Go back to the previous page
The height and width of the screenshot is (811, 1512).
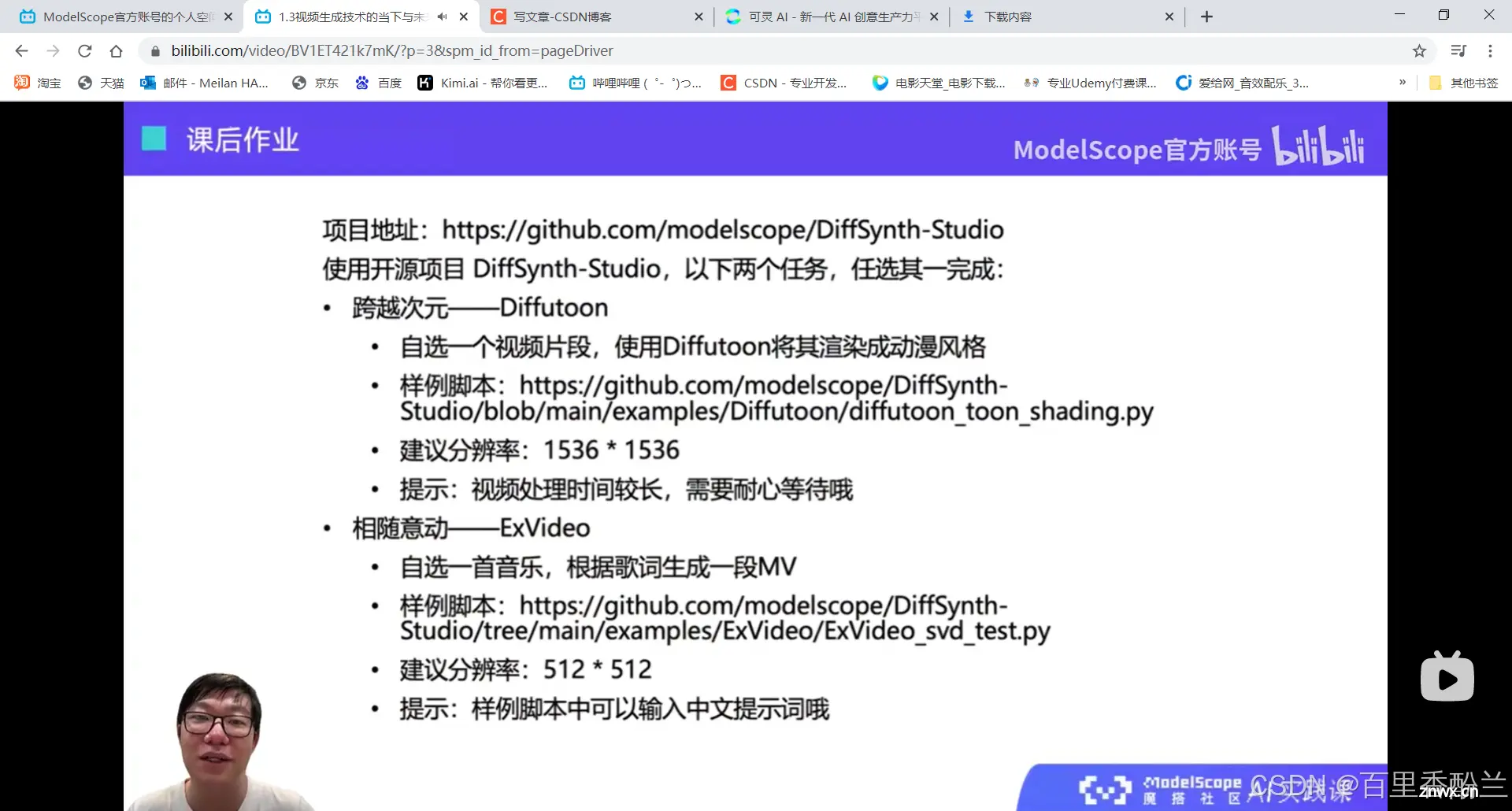(x=21, y=51)
